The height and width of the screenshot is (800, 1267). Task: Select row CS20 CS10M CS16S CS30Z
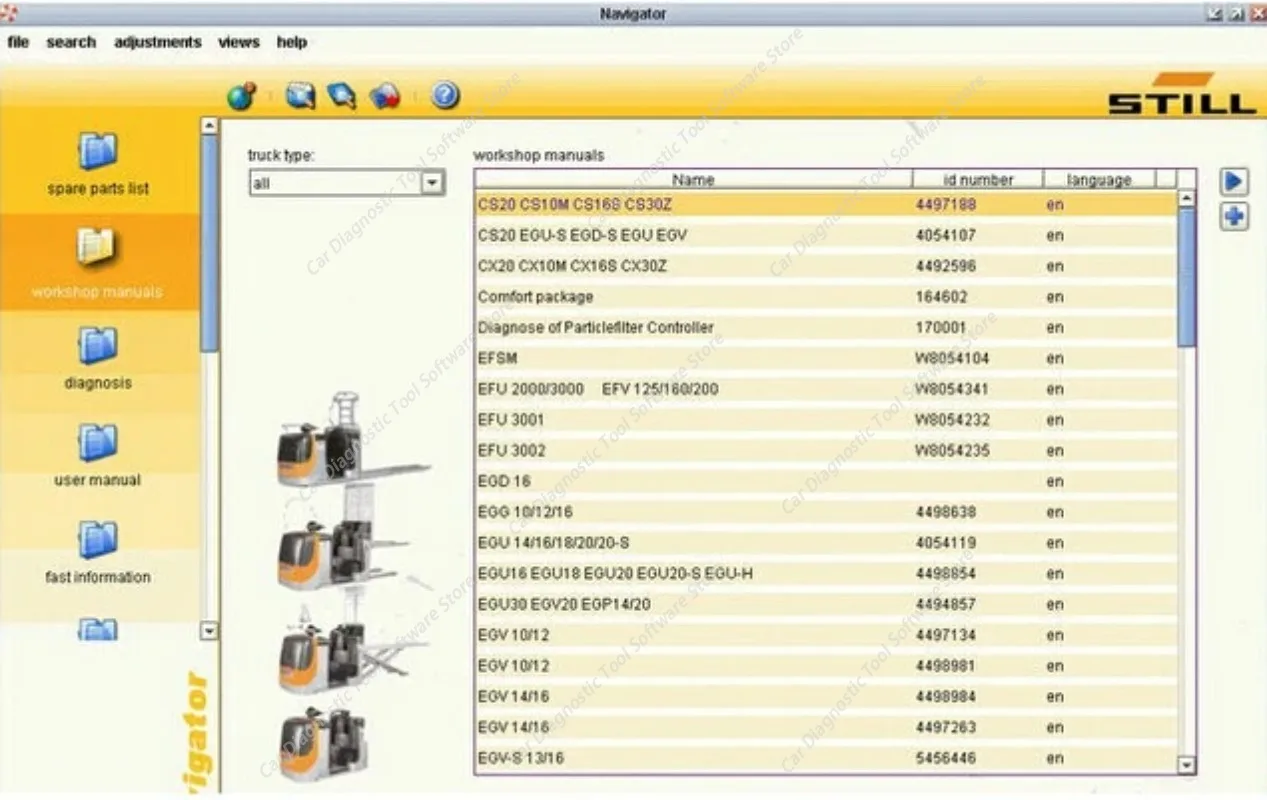coord(826,205)
